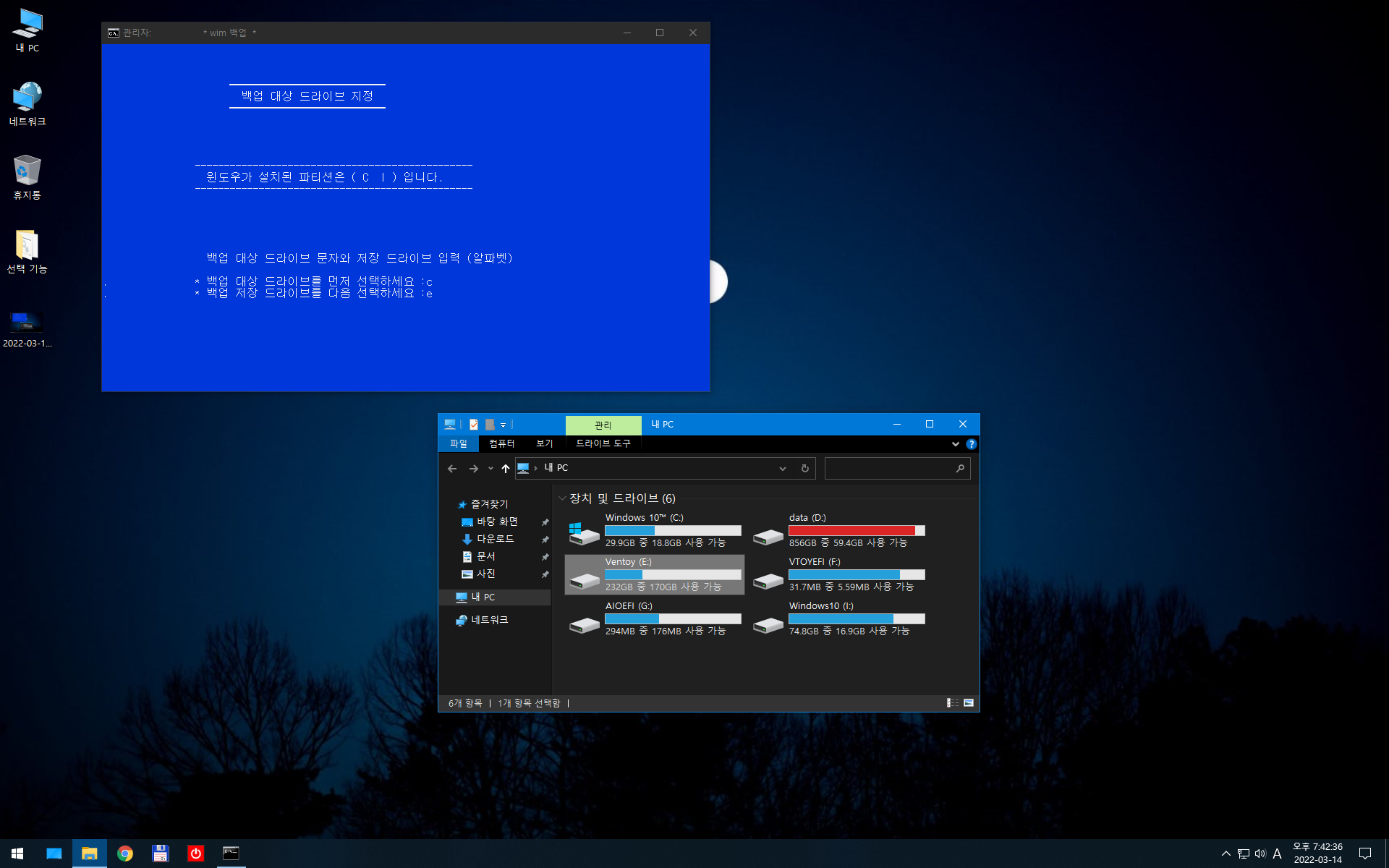The image size is (1389, 868).
Task: Click the Explorer window's system menu icon
Action: 450,425
